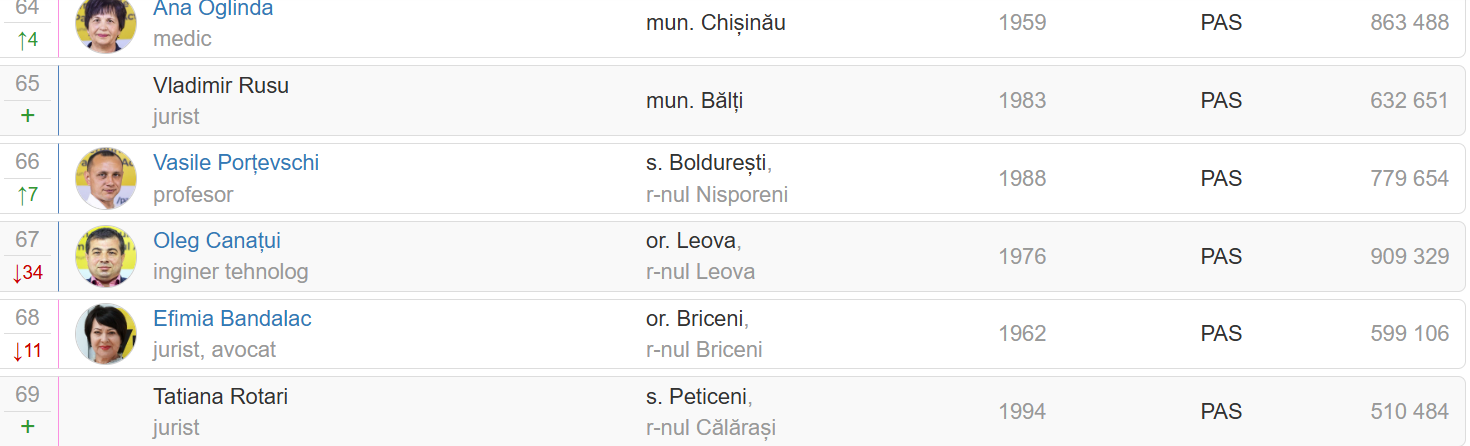
Task: Click the s. Boldurești locality text
Action: (x=706, y=163)
